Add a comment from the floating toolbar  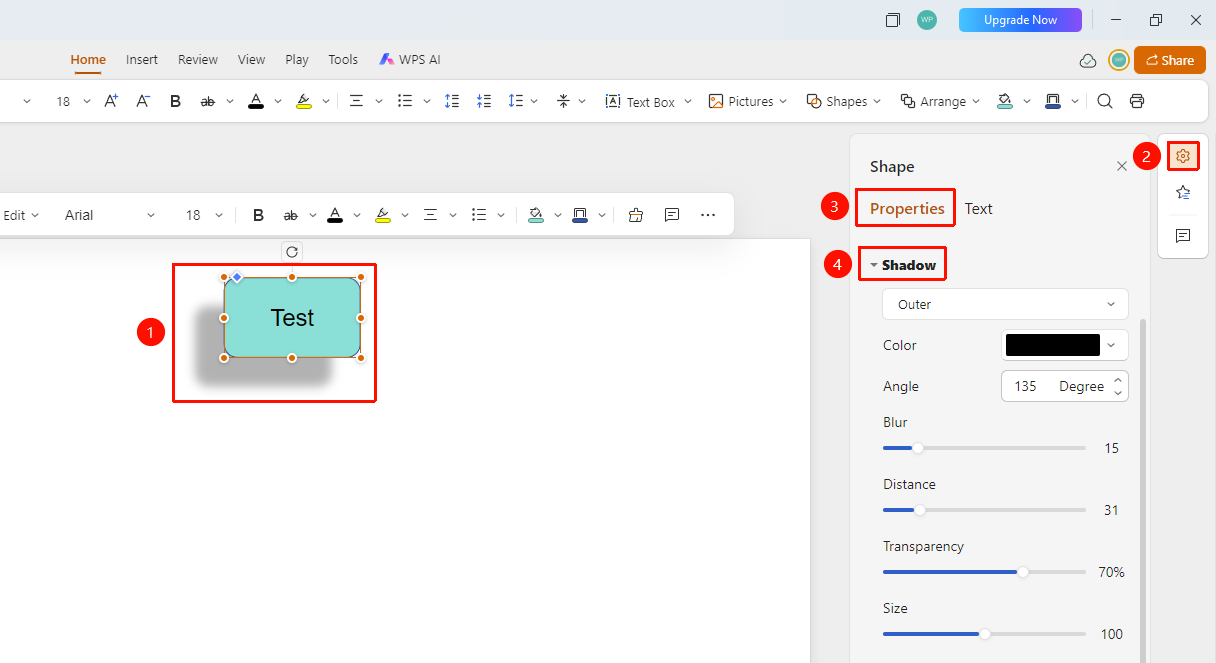click(x=672, y=215)
